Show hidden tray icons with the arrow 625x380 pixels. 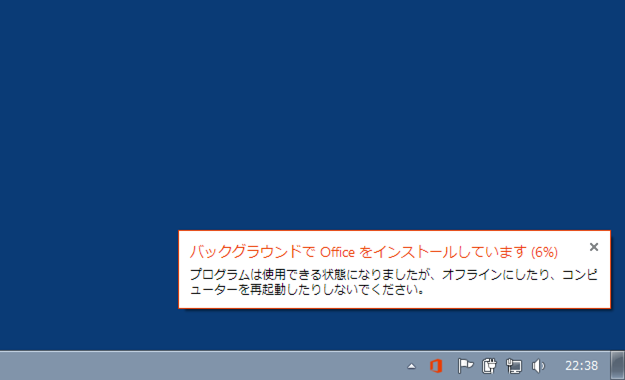411,366
